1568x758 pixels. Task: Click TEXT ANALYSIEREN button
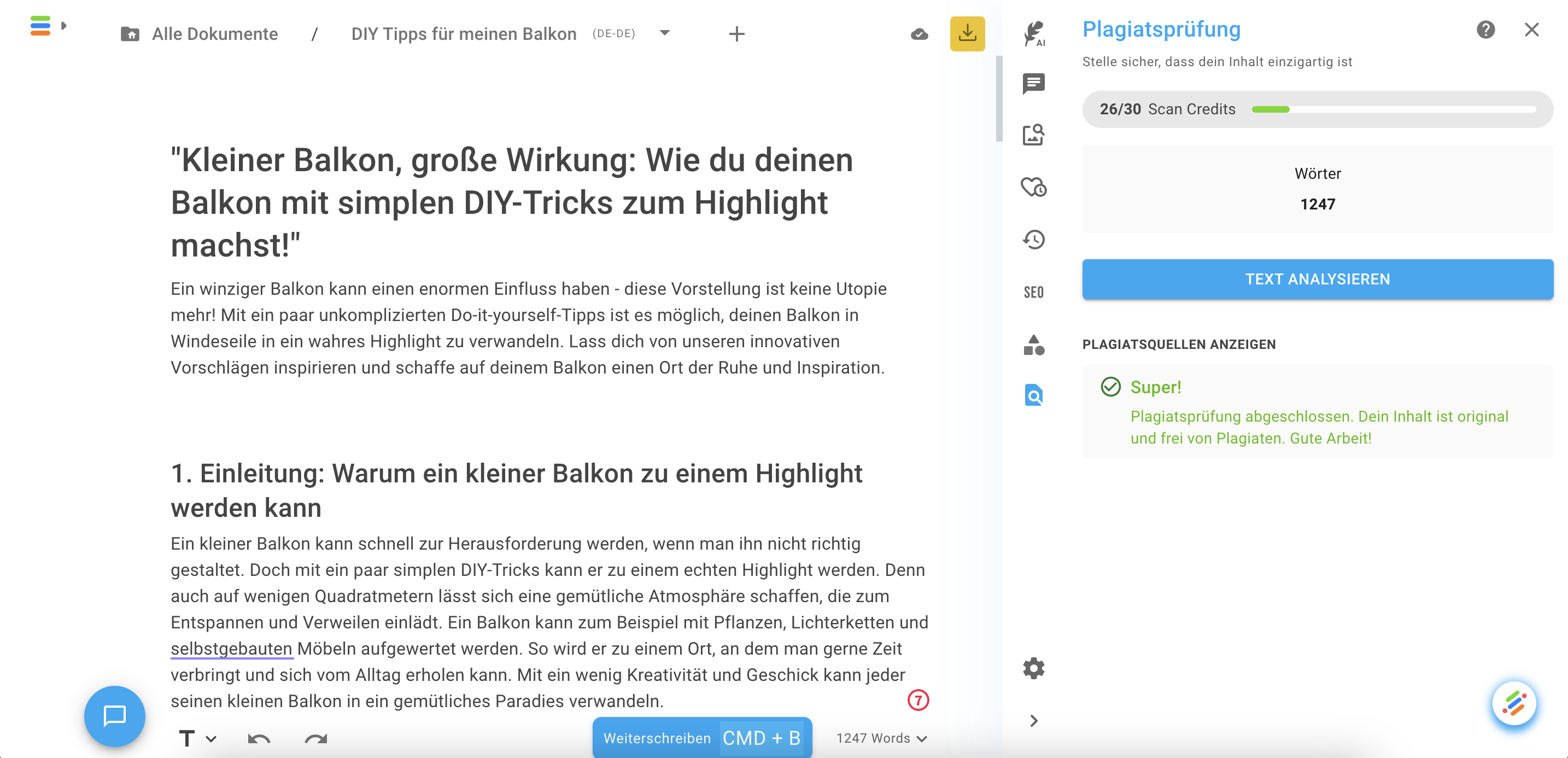(x=1317, y=279)
